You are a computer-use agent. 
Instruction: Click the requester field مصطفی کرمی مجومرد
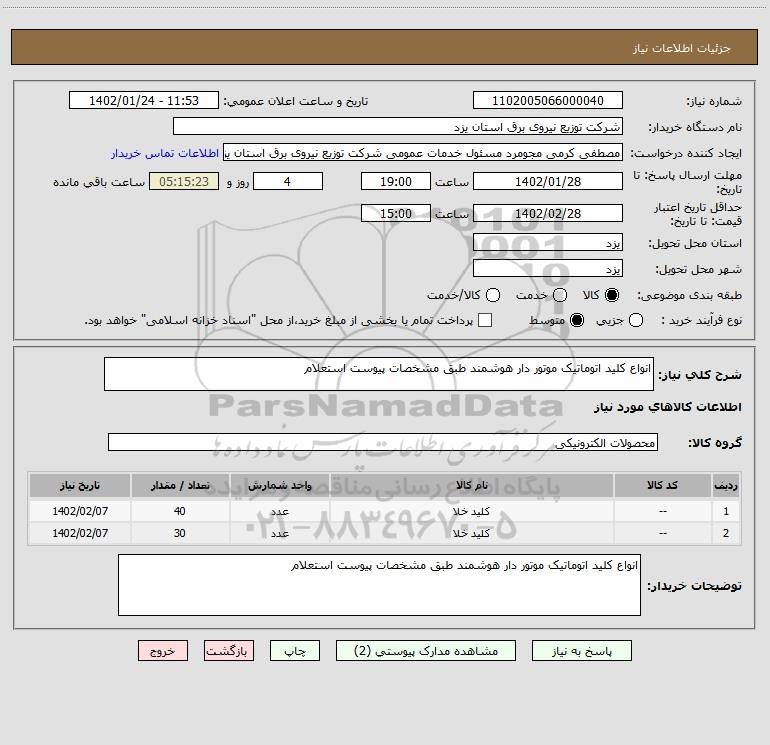click(423, 153)
